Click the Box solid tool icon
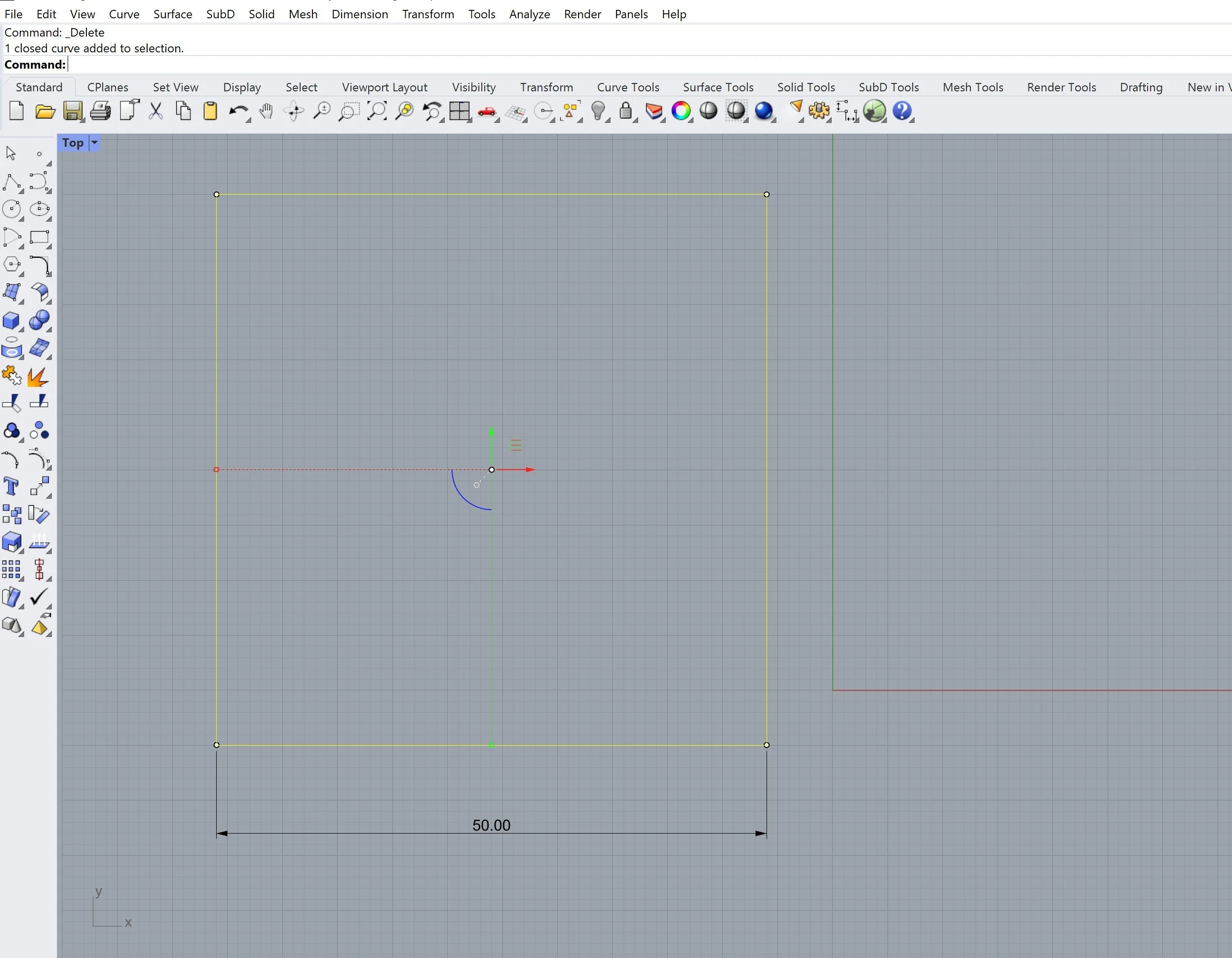 (x=11, y=320)
